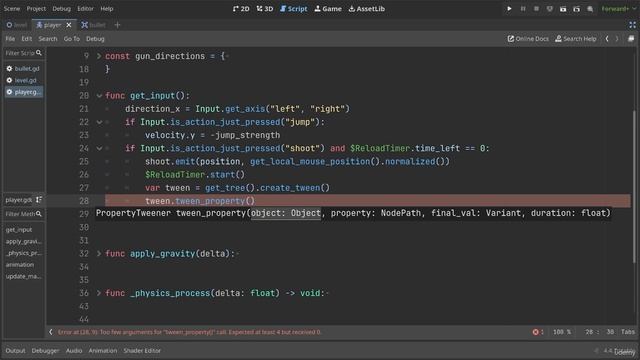Open the Project menu
The height and width of the screenshot is (360, 640).
tap(36, 9)
